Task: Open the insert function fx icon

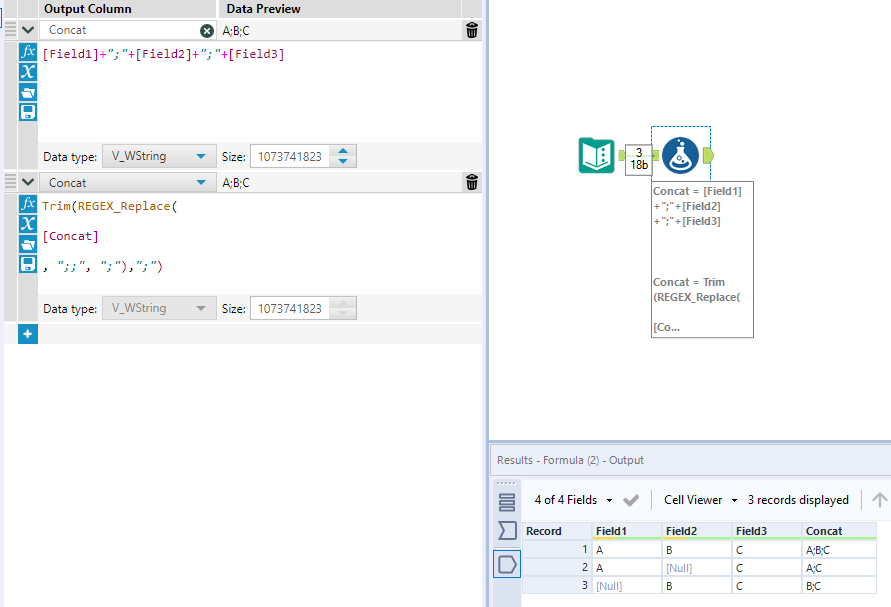Action: coord(27,51)
